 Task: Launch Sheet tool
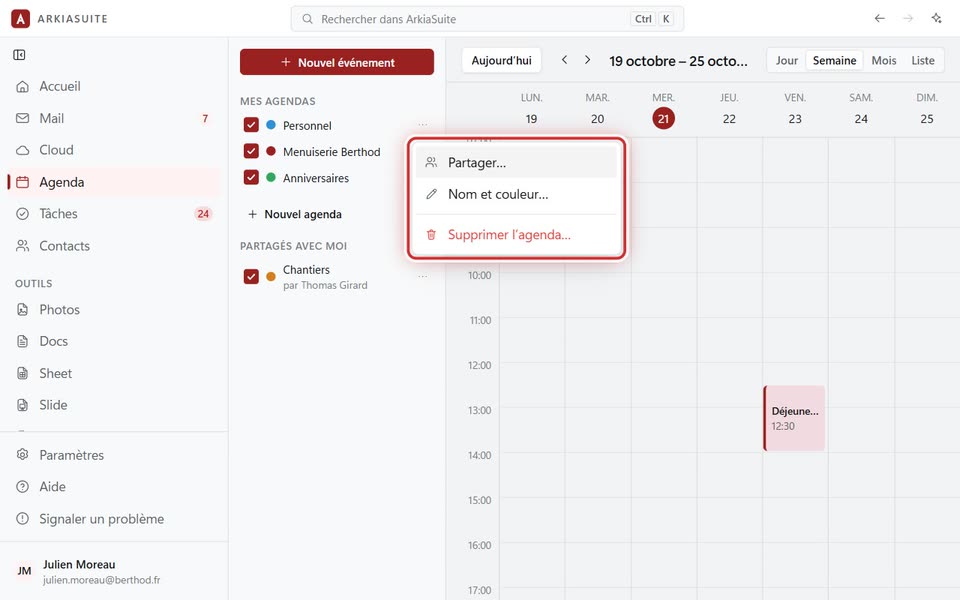coord(114,373)
